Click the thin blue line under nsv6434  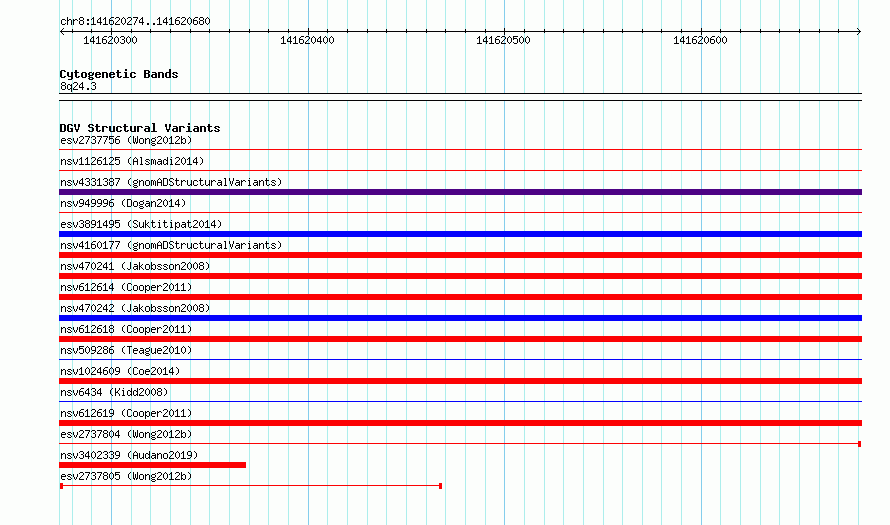460,401
